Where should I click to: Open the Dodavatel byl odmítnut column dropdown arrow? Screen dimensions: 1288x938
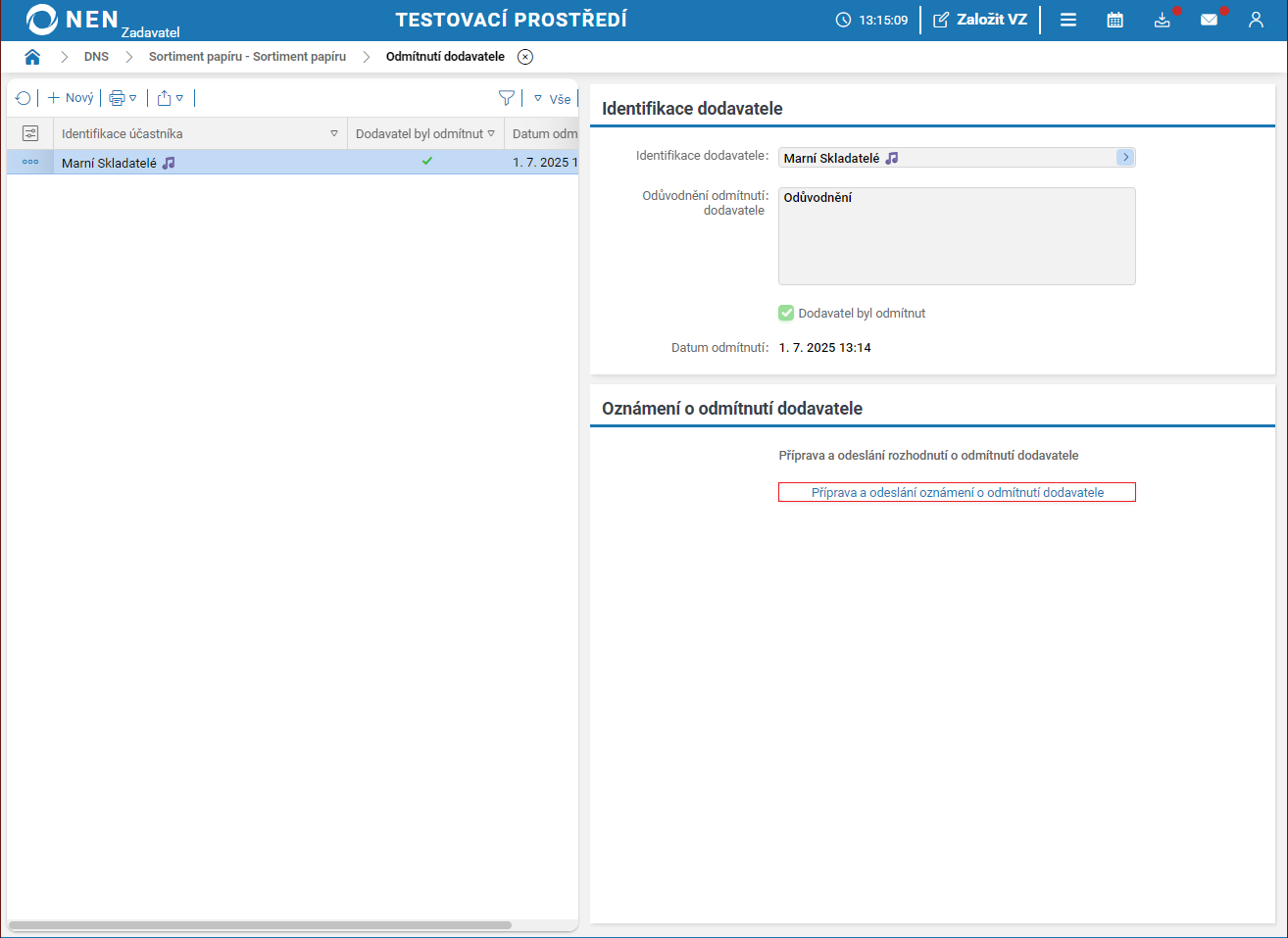coord(491,133)
